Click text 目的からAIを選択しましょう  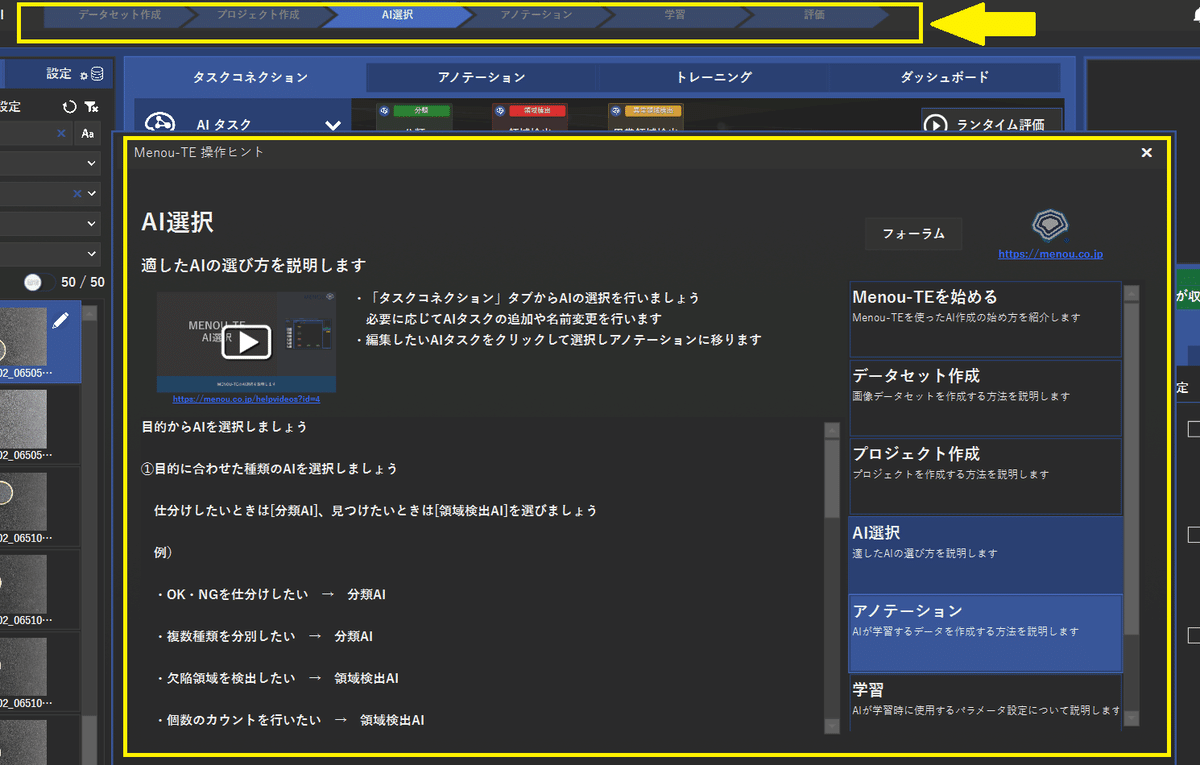coord(225,426)
